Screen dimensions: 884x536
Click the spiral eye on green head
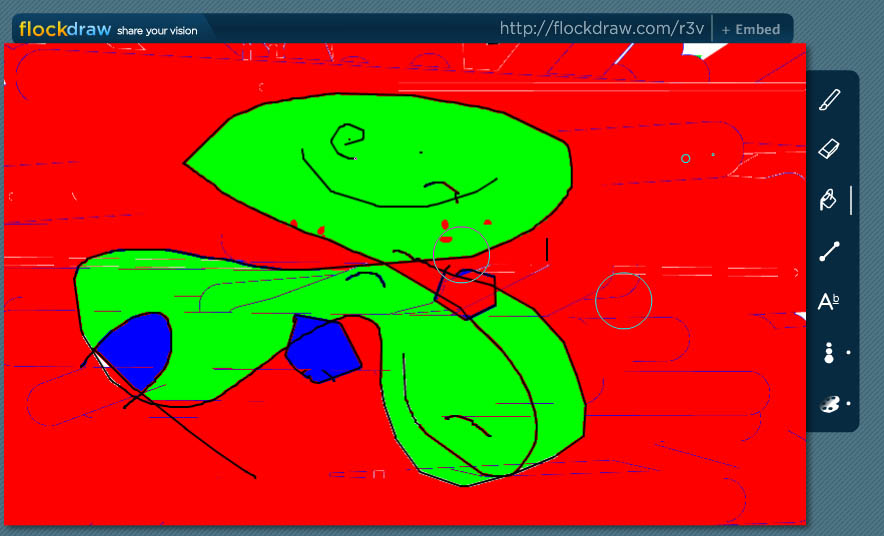(348, 138)
